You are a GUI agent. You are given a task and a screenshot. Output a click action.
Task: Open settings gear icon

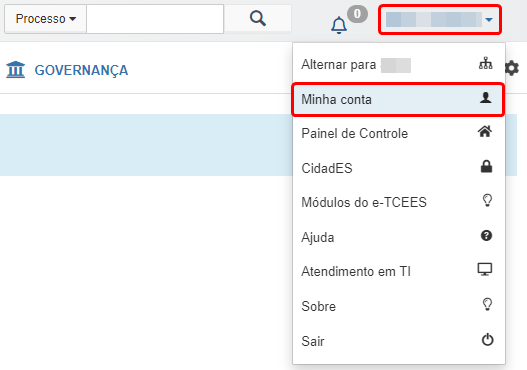click(x=512, y=69)
